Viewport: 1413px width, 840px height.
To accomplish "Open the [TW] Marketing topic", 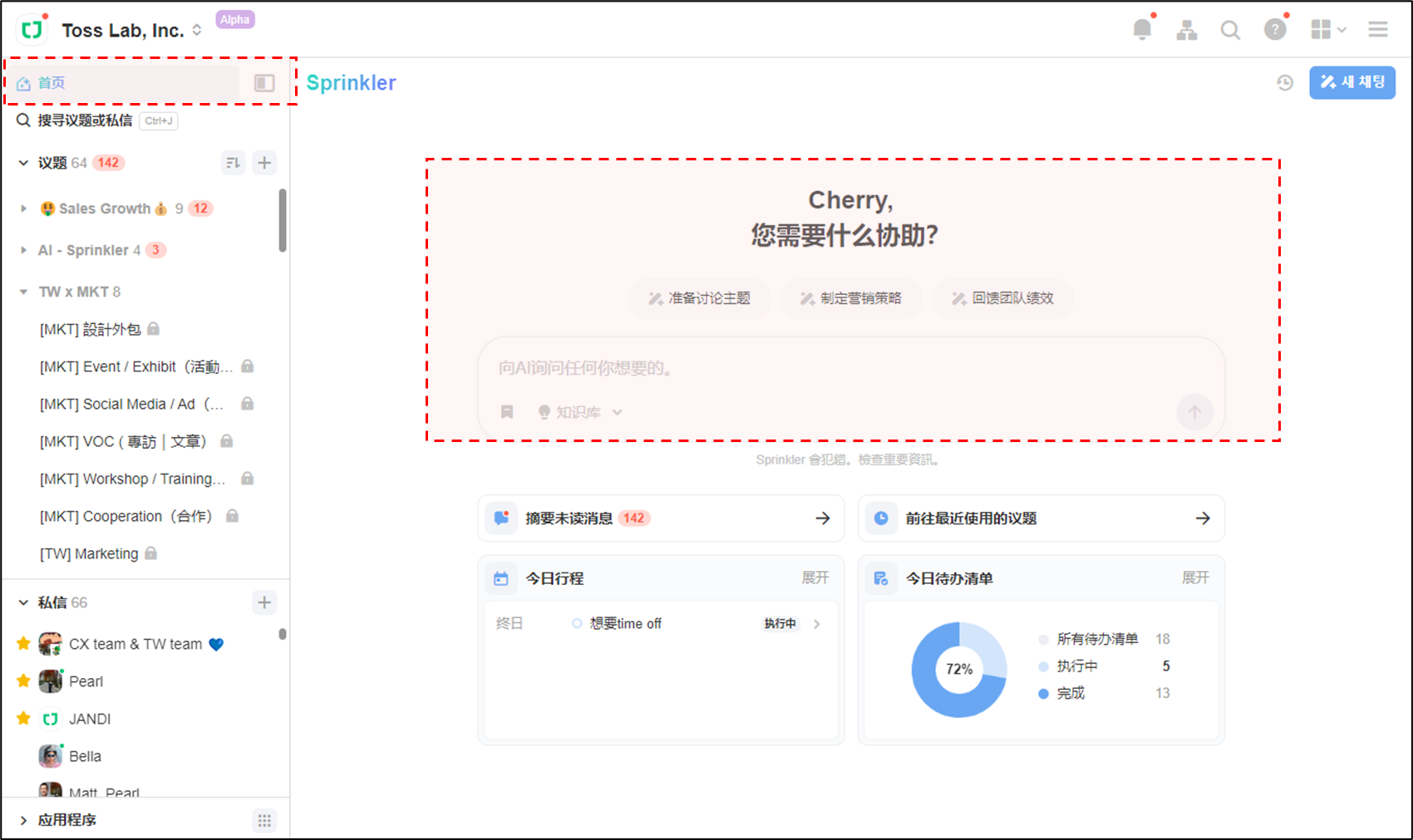I will point(98,553).
